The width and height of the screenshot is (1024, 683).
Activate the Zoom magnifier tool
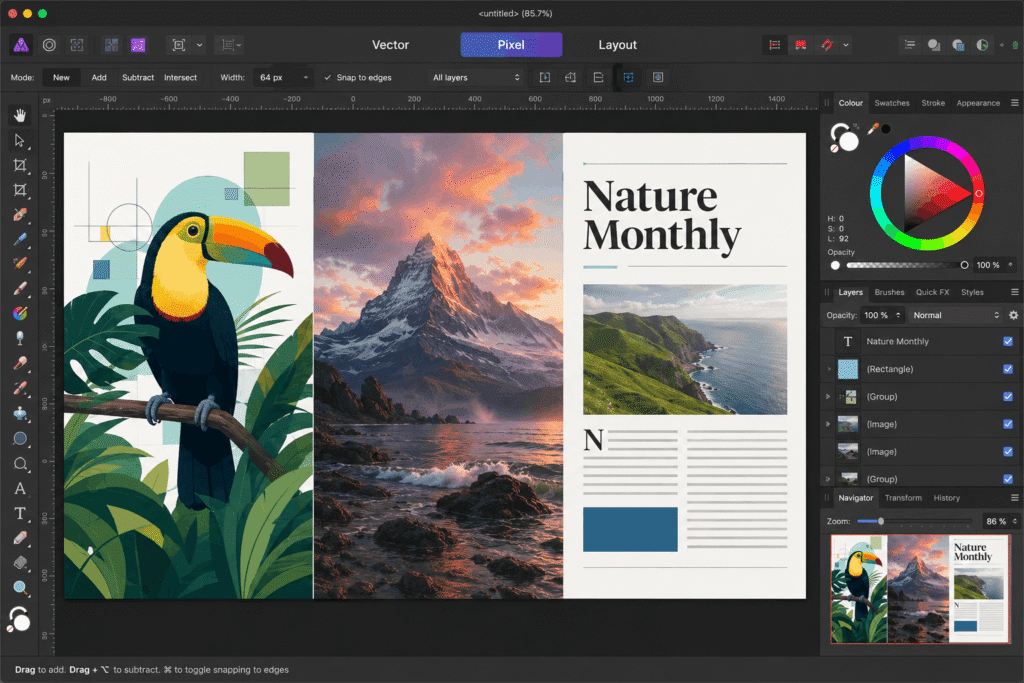coord(20,588)
